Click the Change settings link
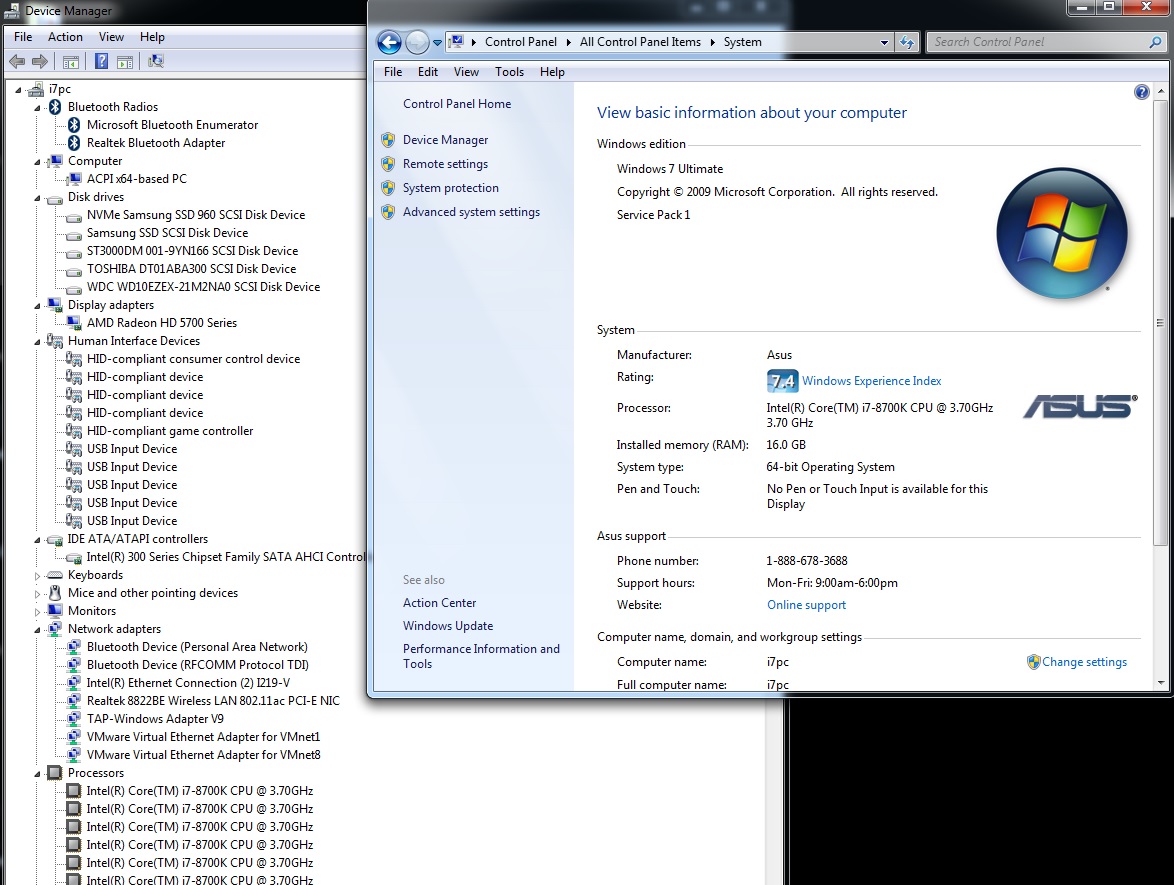 1084,662
